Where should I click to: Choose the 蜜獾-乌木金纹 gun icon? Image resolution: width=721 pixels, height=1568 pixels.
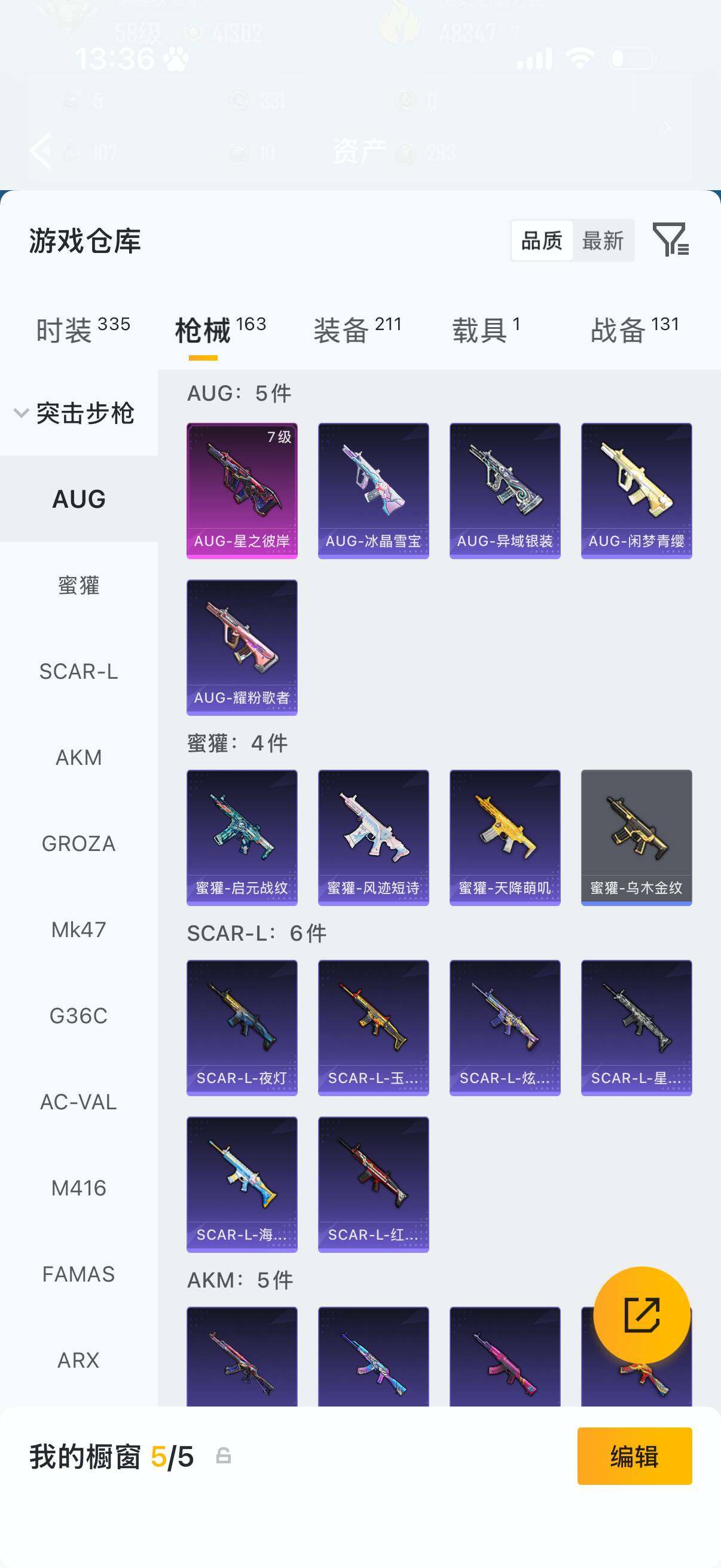pos(637,838)
